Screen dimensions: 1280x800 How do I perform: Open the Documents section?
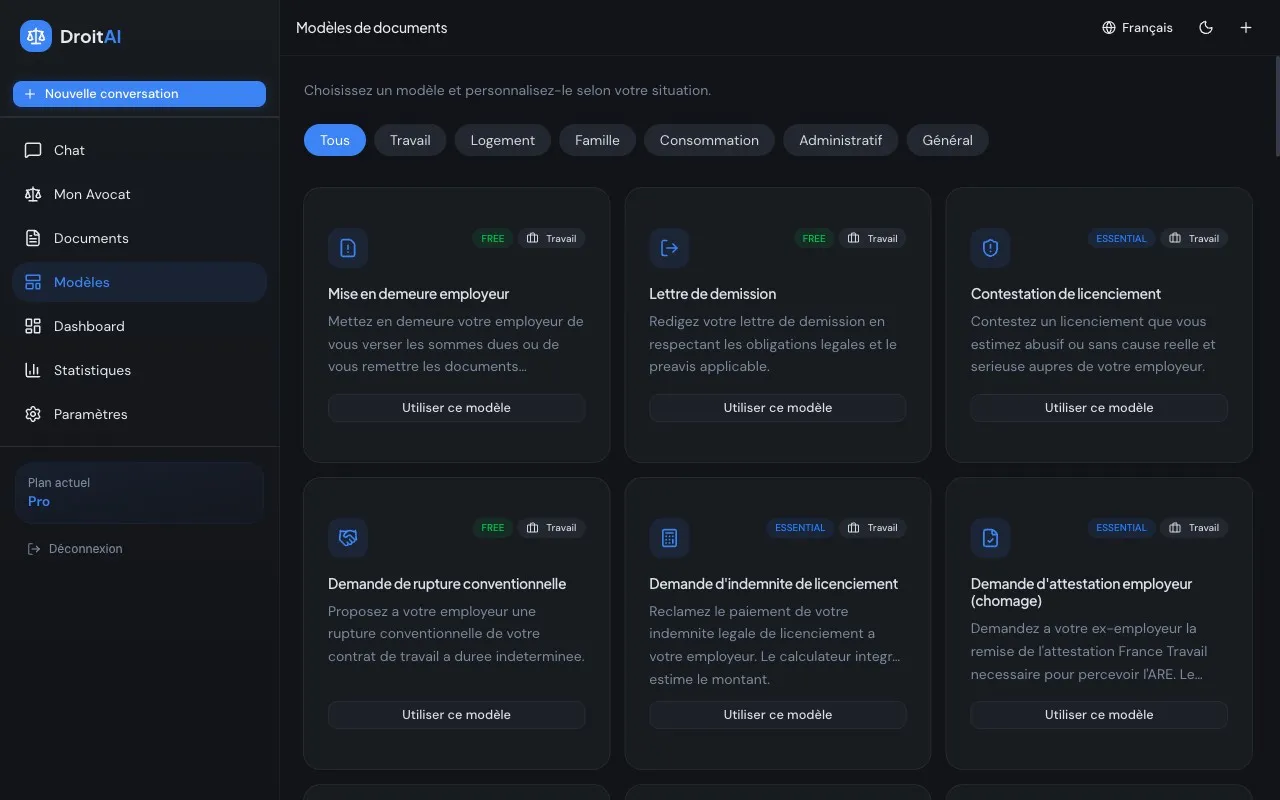[x=92, y=238]
